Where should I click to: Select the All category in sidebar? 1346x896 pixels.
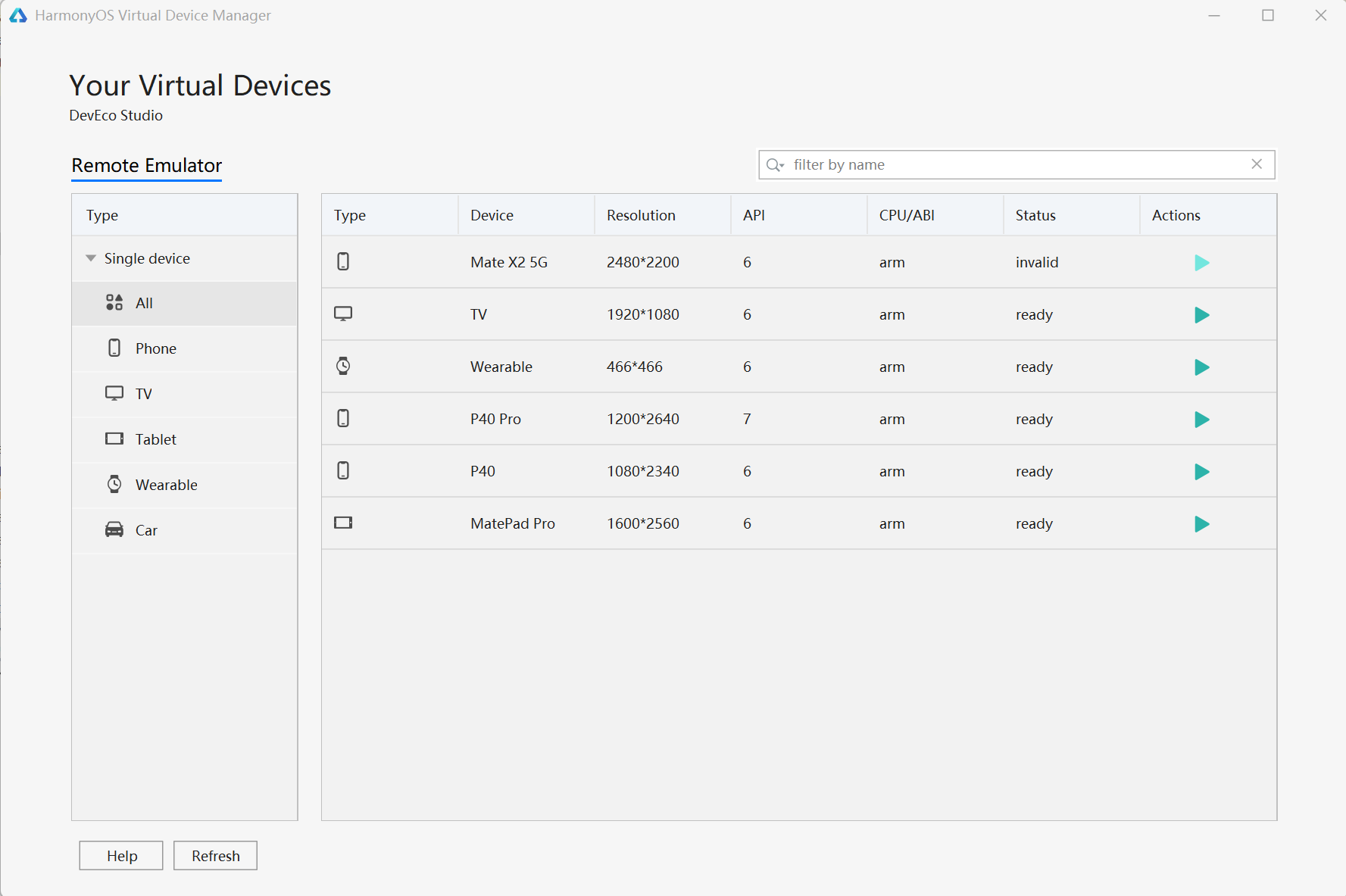click(x=184, y=303)
